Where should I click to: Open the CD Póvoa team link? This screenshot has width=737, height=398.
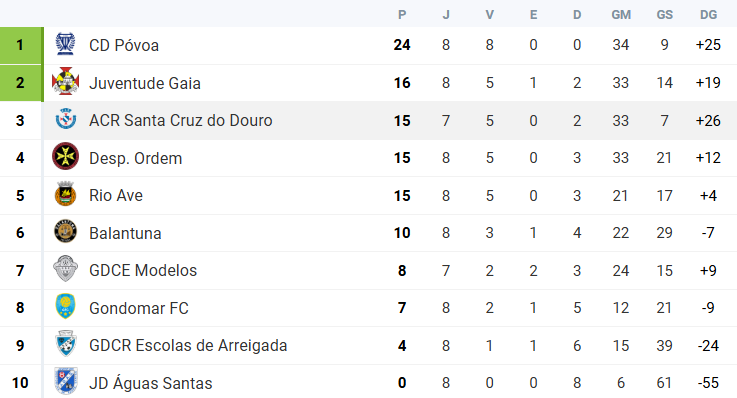[124, 46]
